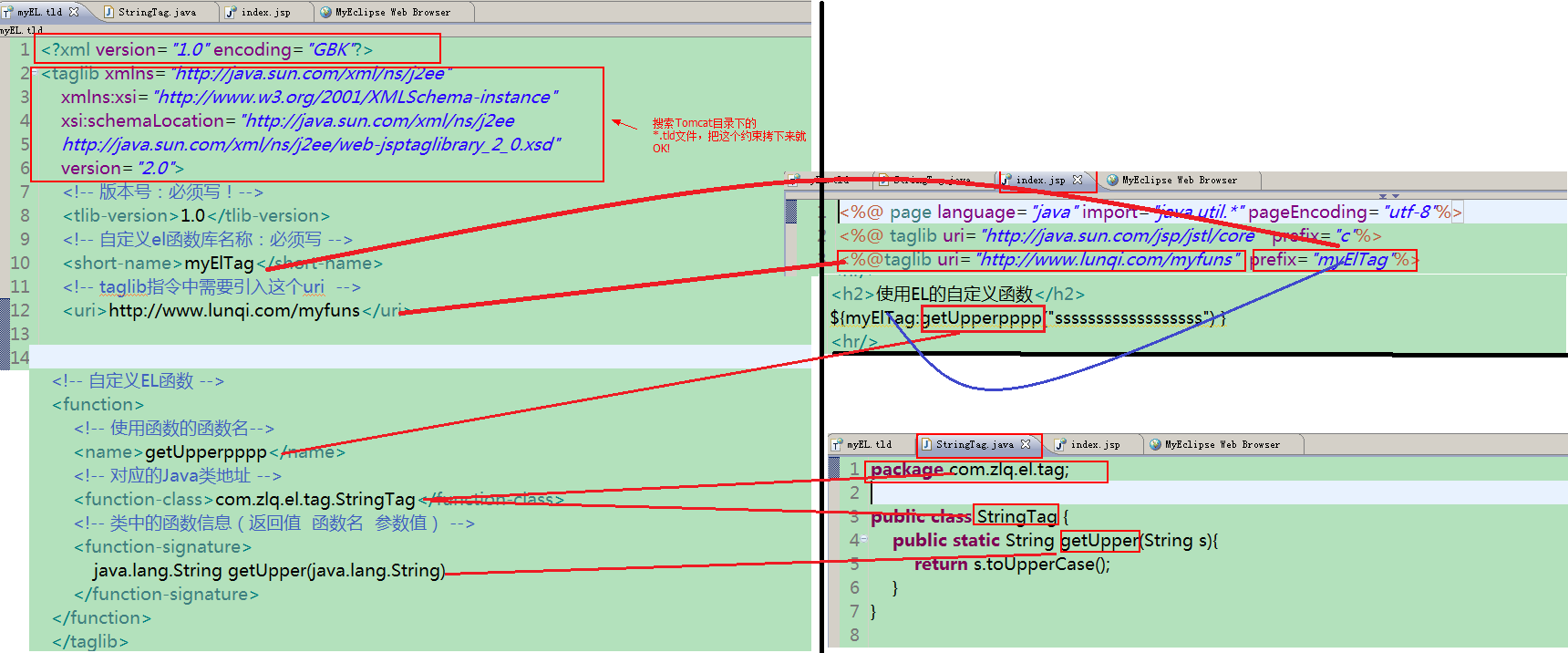Viewport: 1568px width, 653px height.
Task: Open the index.jsp tab in the top-left editor
Action: point(265,12)
